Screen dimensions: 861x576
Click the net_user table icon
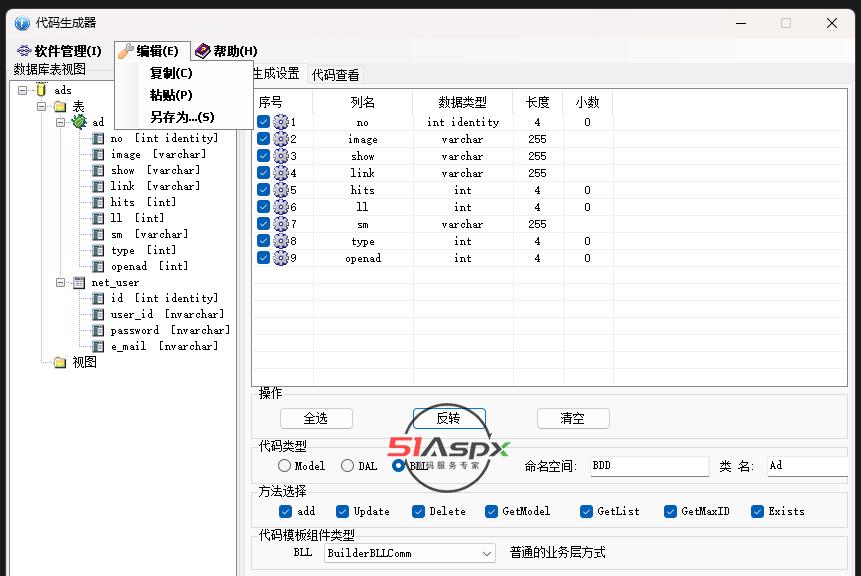click(79, 282)
